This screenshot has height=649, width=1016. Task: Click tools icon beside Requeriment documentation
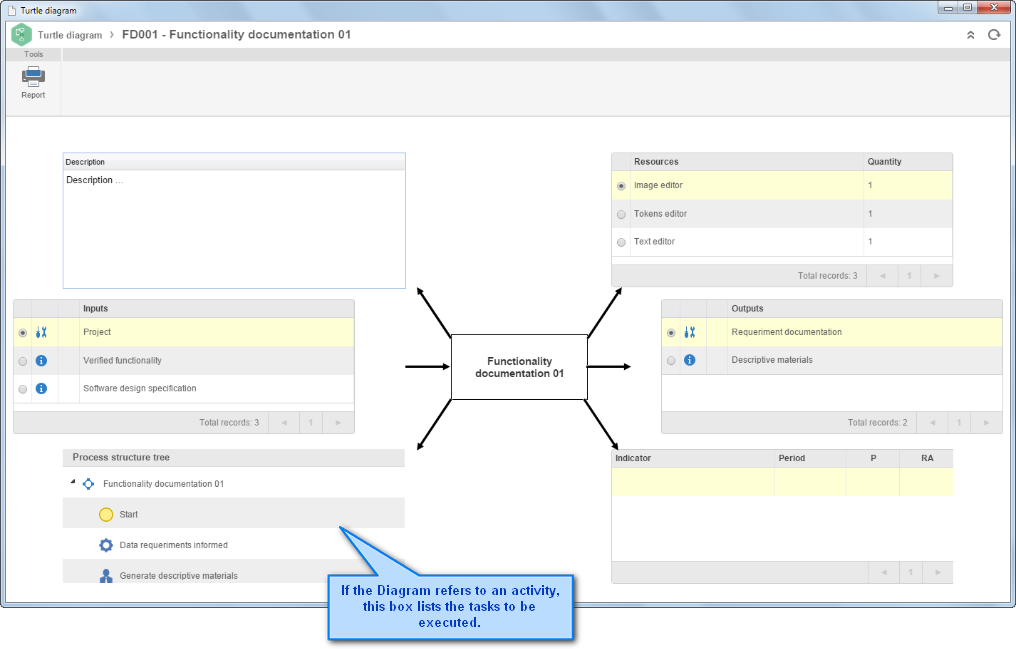(x=690, y=332)
